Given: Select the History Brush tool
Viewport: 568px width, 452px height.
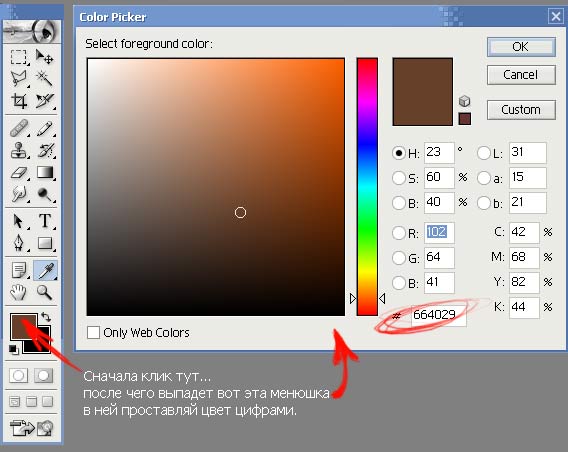Looking at the screenshot, I should click(45, 150).
